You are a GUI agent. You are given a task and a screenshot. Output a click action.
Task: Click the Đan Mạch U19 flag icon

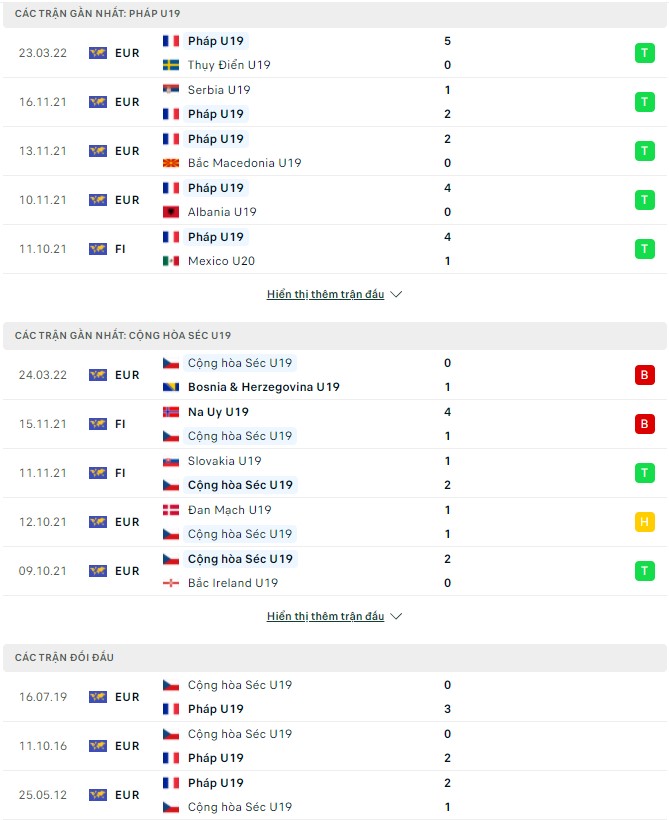(x=169, y=509)
